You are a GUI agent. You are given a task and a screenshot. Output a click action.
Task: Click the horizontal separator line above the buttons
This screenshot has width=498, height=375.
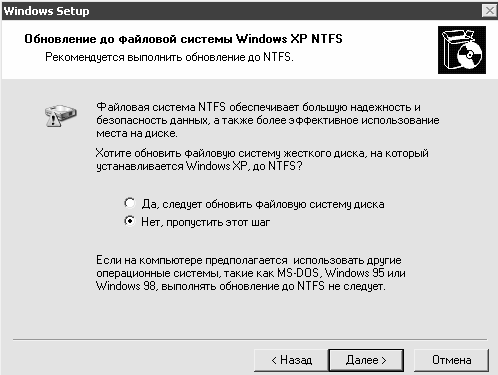point(250,340)
